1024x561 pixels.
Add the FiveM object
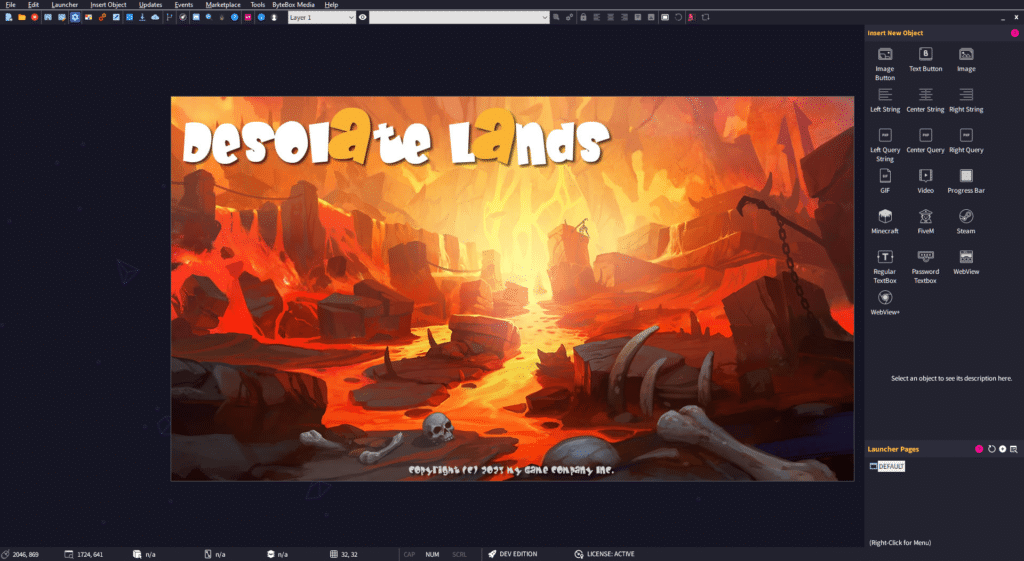925,222
